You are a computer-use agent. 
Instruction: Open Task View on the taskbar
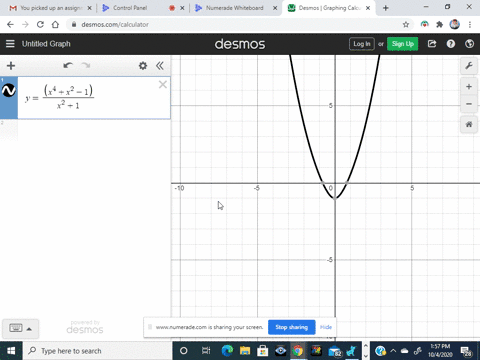(x=206, y=351)
